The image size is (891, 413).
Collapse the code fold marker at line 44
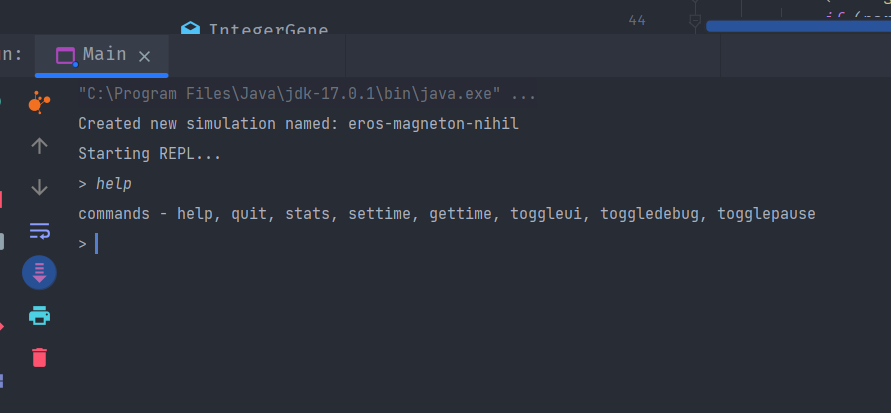click(694, 22)
